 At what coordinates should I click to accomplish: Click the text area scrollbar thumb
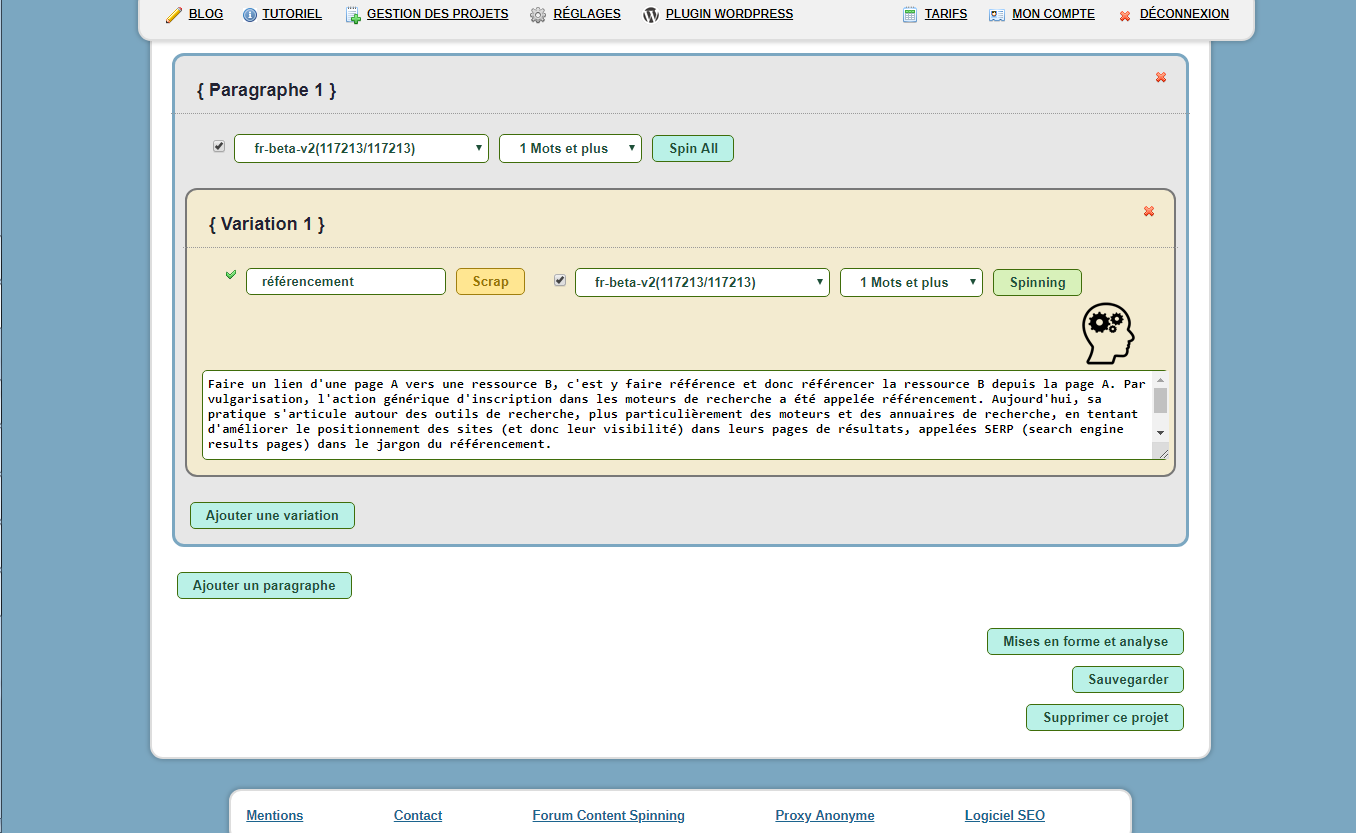pyautogui.click(x=1160, y=400)
